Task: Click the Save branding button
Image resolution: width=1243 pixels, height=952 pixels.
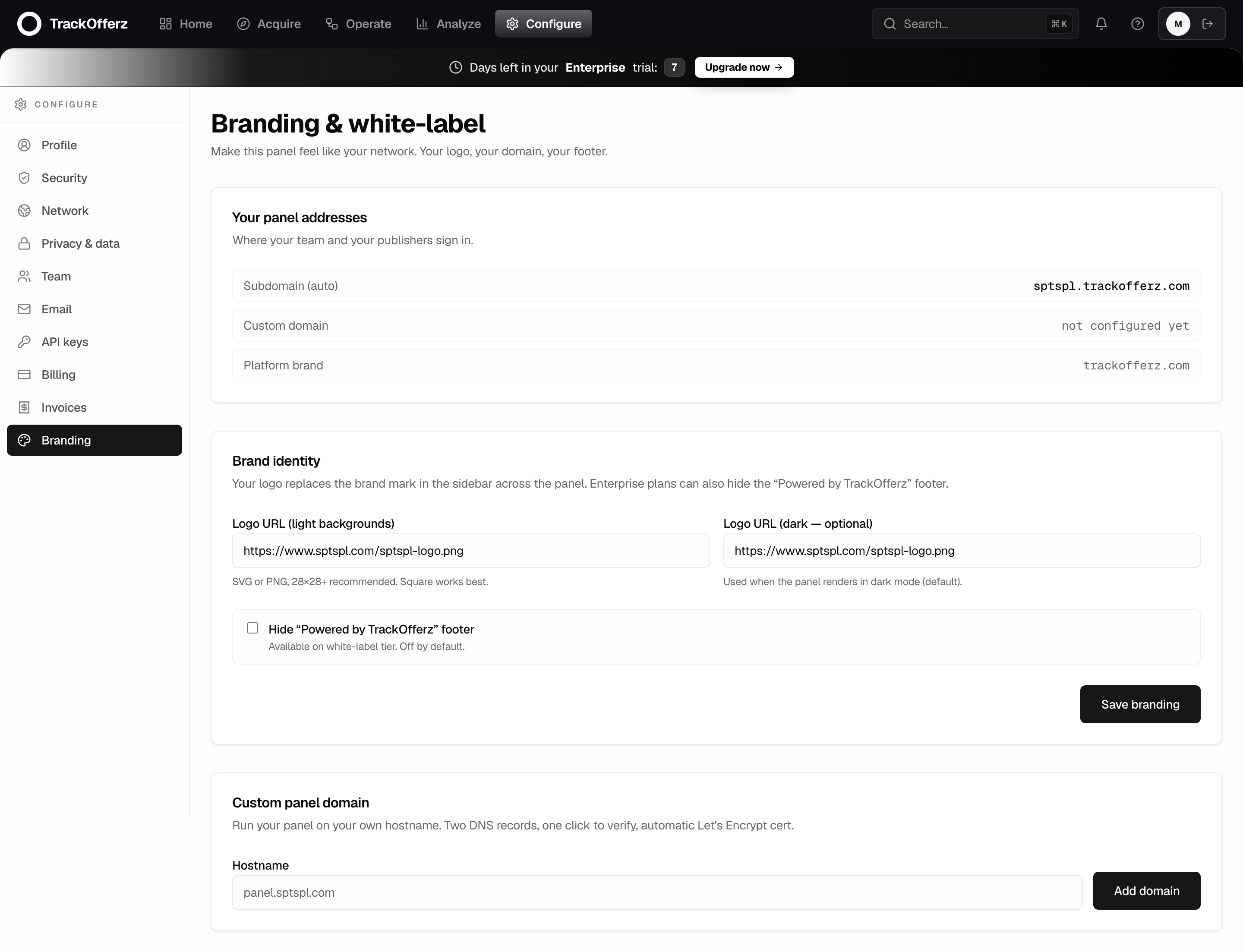Action: (1140, 704)
